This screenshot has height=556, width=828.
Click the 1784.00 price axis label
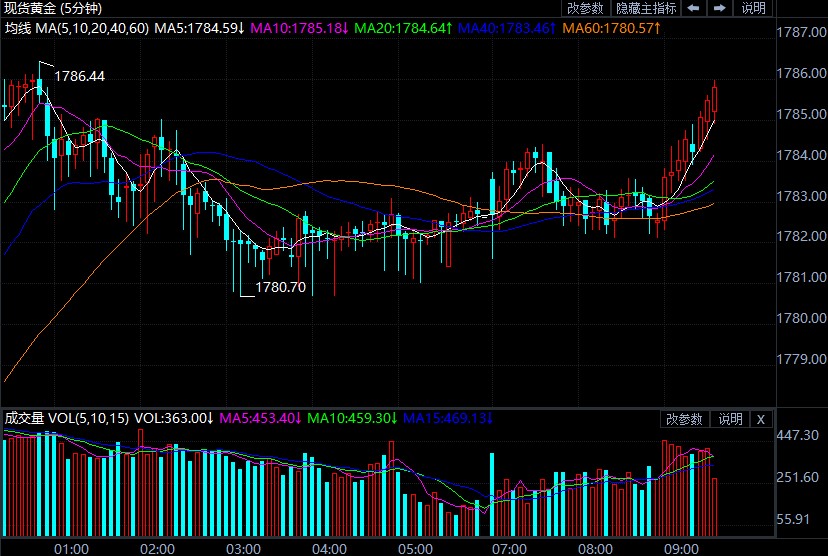(801, 155)
